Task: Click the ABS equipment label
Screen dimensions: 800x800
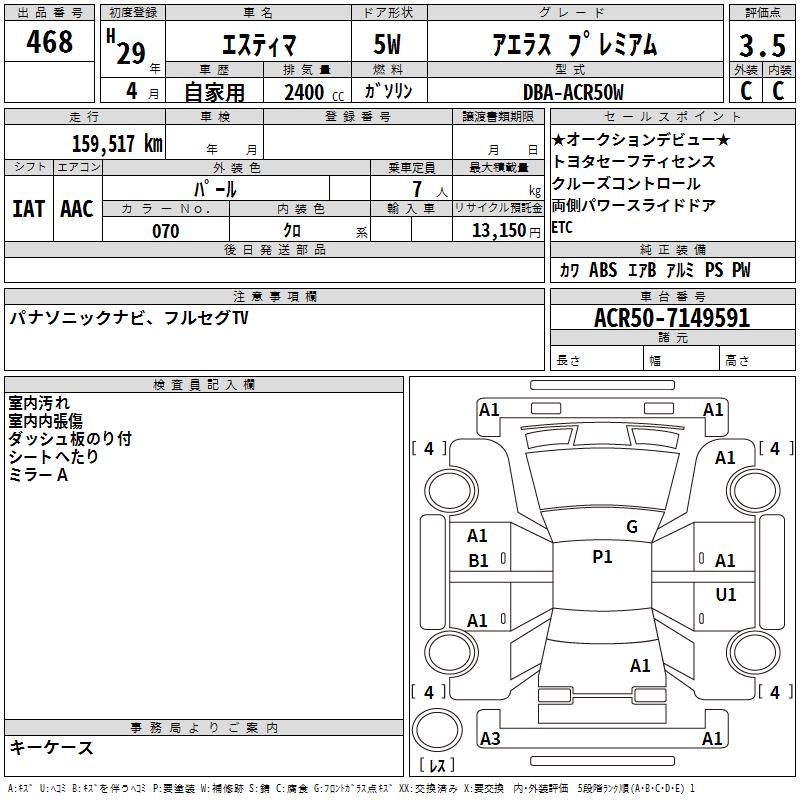Action: [603, 270]
